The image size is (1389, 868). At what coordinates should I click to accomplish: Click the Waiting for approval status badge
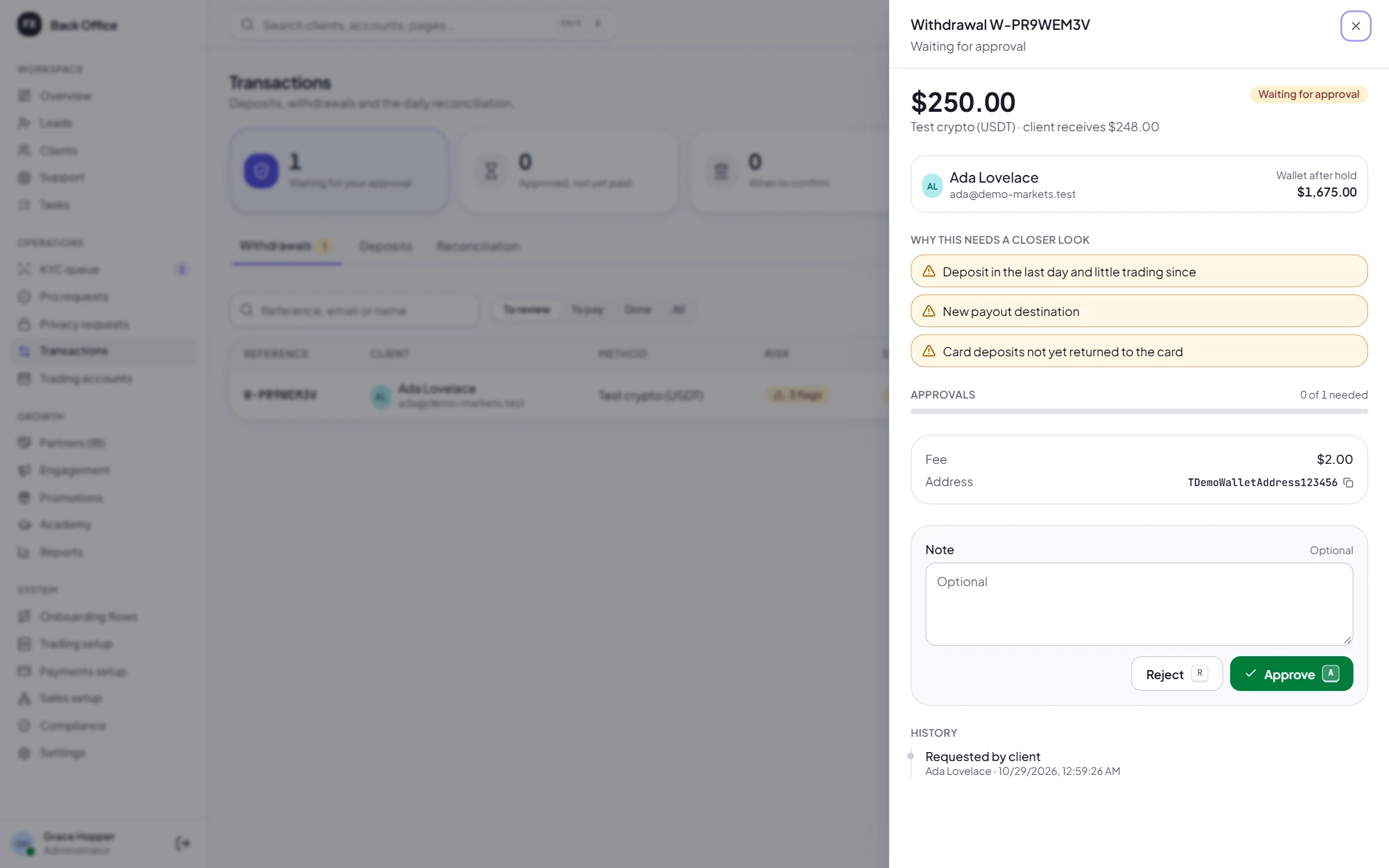coord(1308,94)
